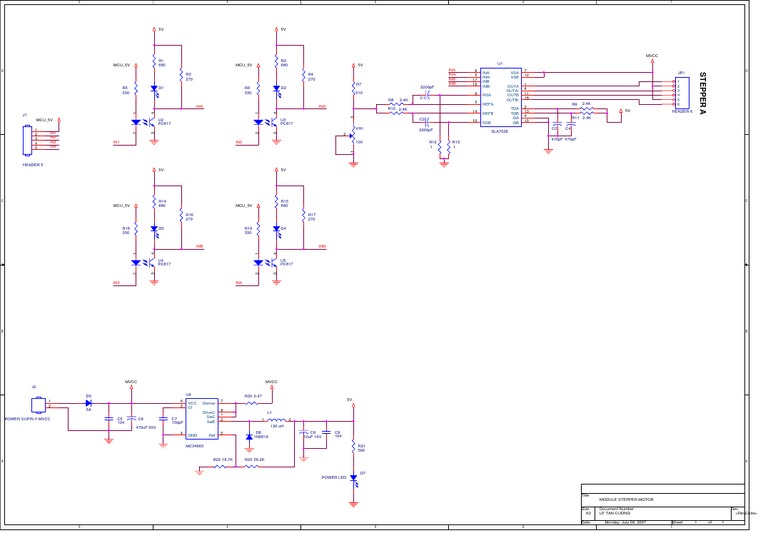Select resistor R1 680
768x543 pixels.
coord(154,62)
